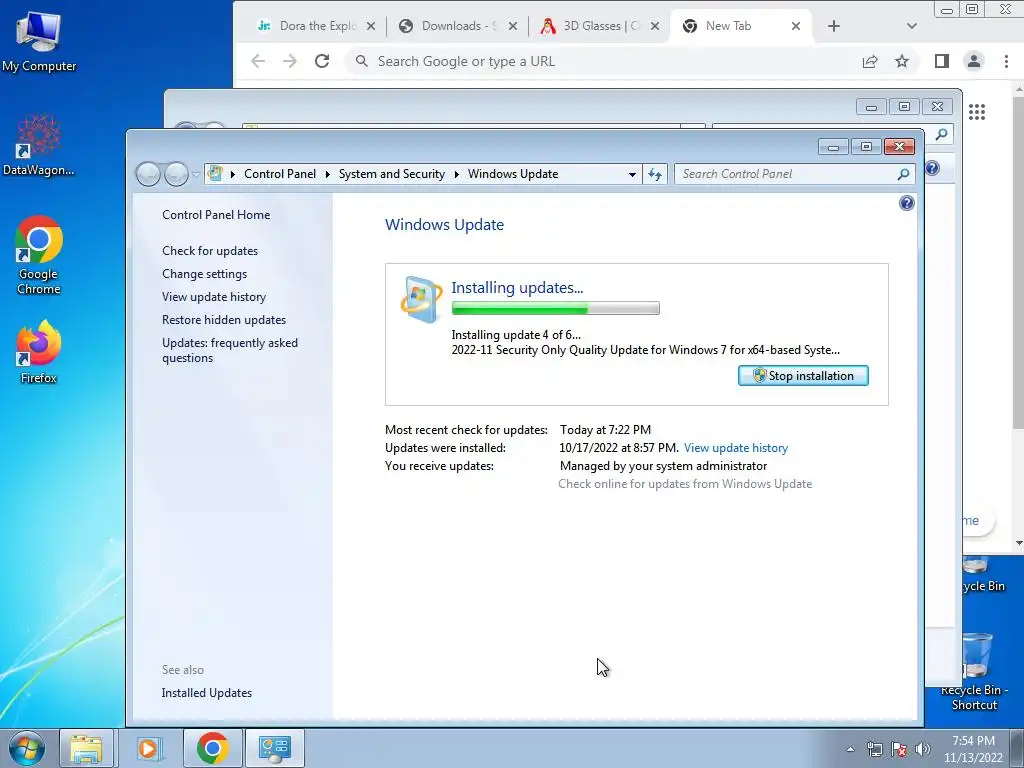Click Chrome's back arrow

tap(258, 61)
